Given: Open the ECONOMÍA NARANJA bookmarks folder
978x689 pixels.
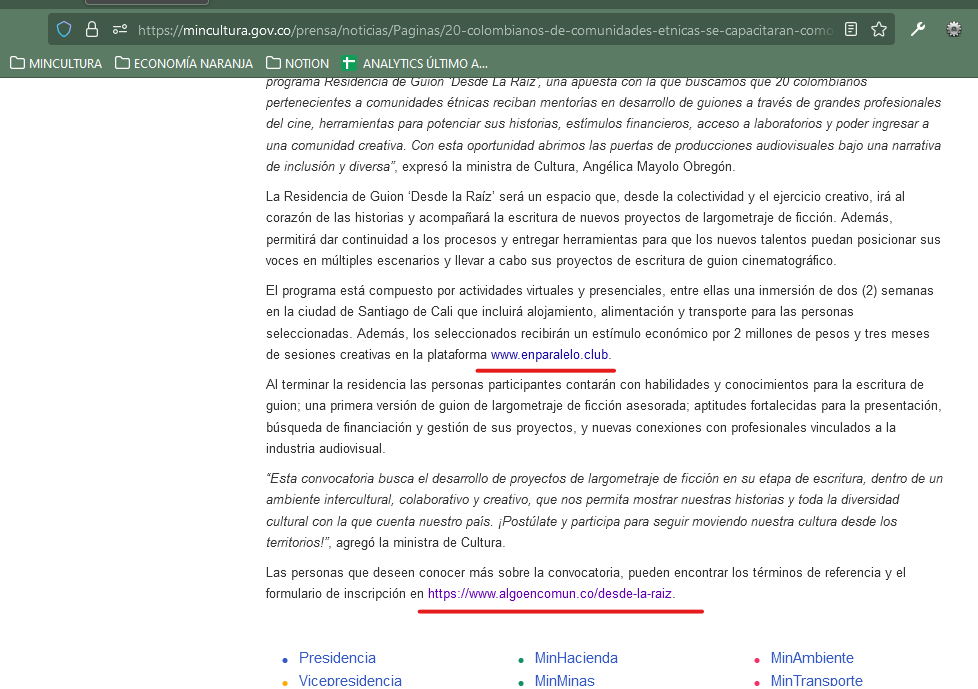Looking at the screenshot, I should coord(184,64).
